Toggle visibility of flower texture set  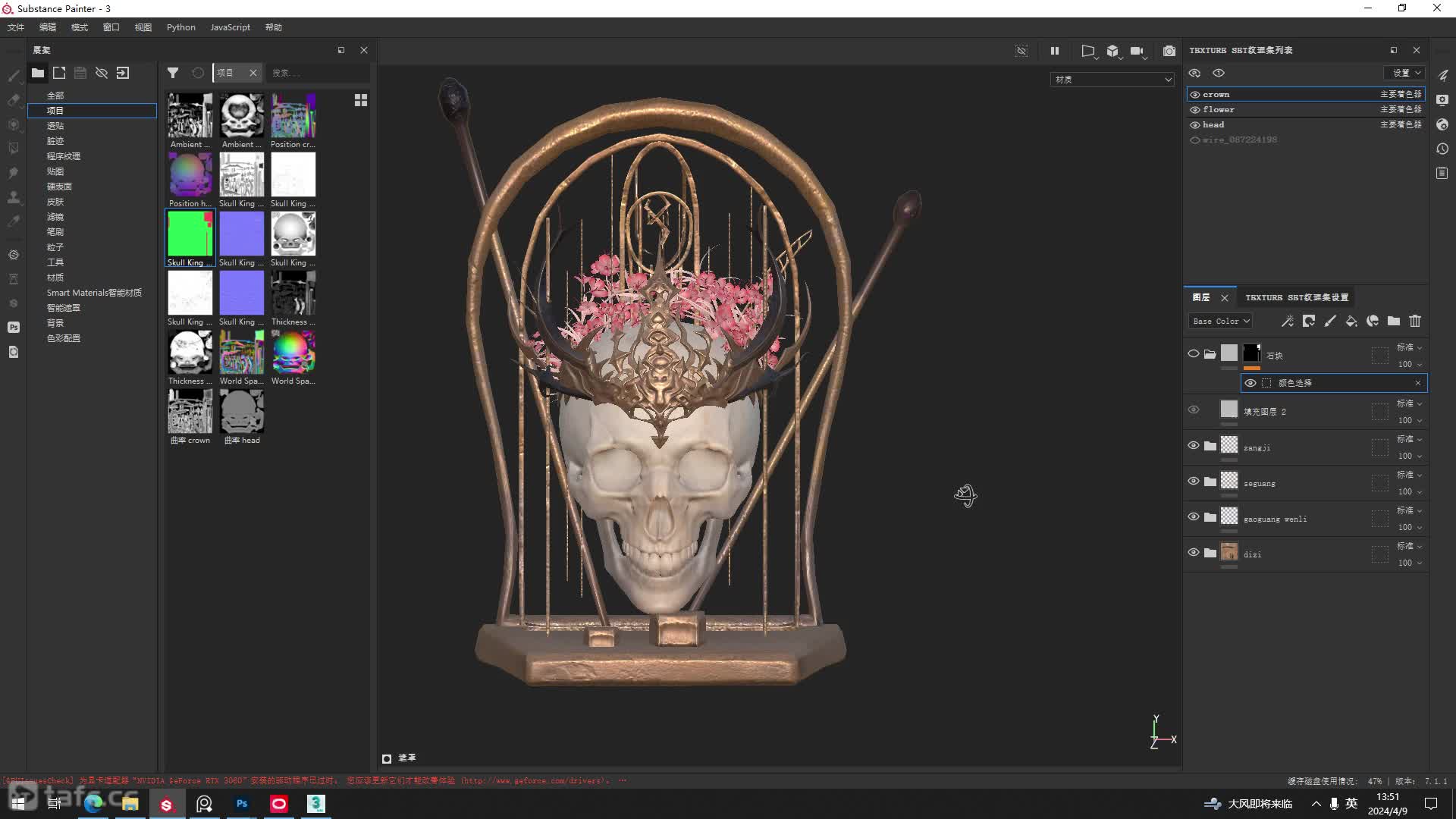coord(1195,110)
